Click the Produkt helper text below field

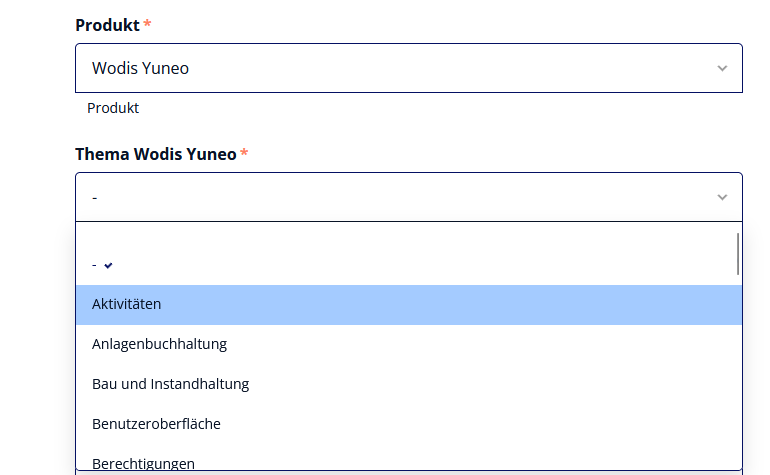(x=113, y=108)
